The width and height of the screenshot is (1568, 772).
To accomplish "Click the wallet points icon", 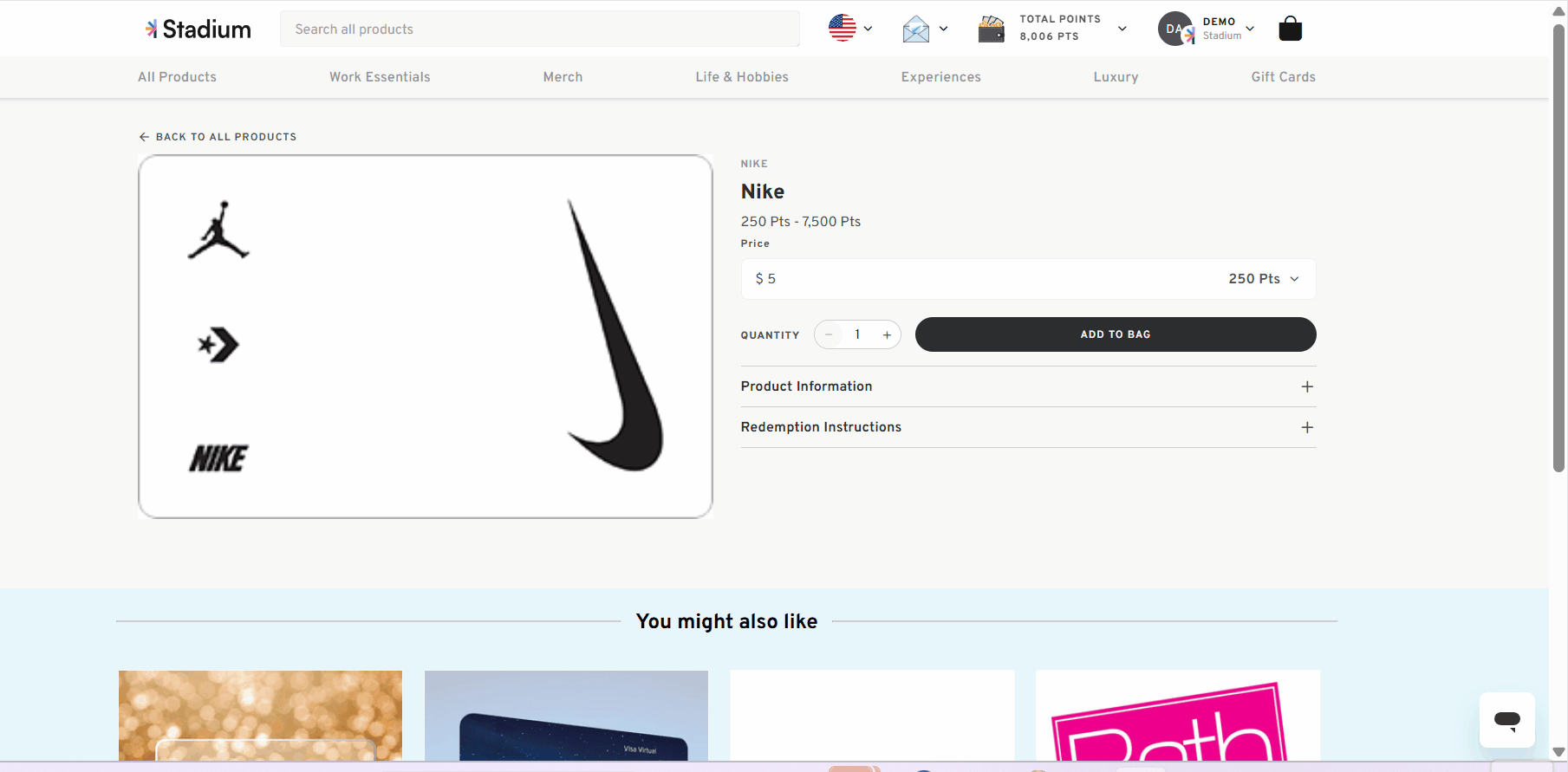I will 991,29.
